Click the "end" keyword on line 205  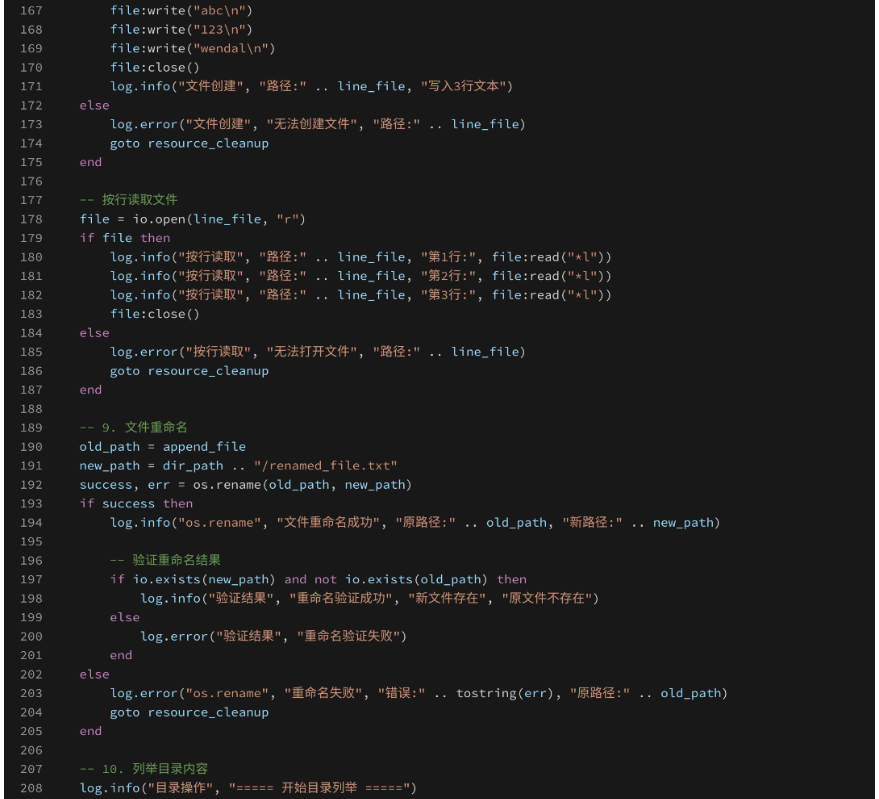pos(91,732)
